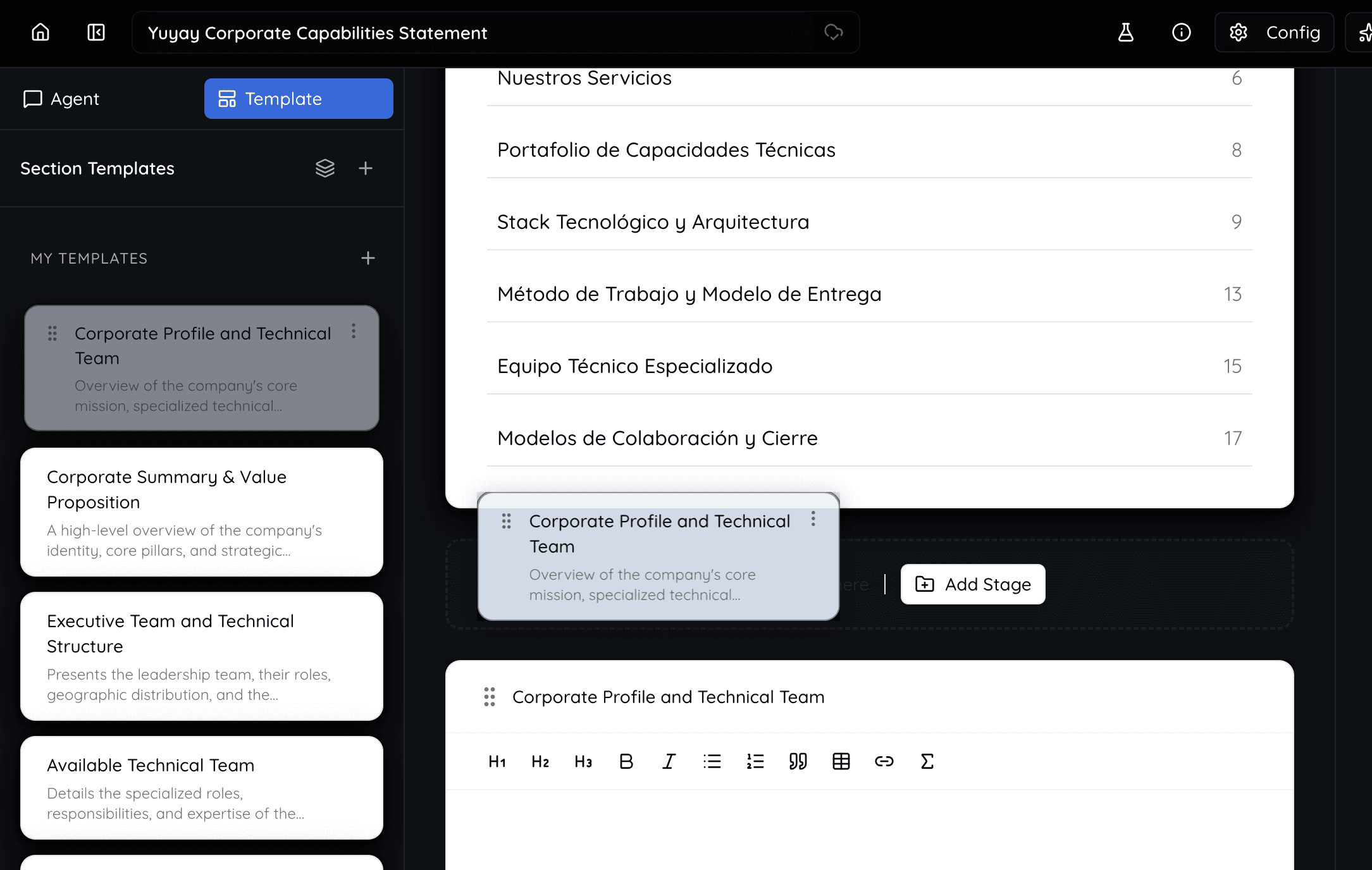The width and height of the screenshot is (1372, 870).
Task: Switch to the Template tab
Action: 299,99
